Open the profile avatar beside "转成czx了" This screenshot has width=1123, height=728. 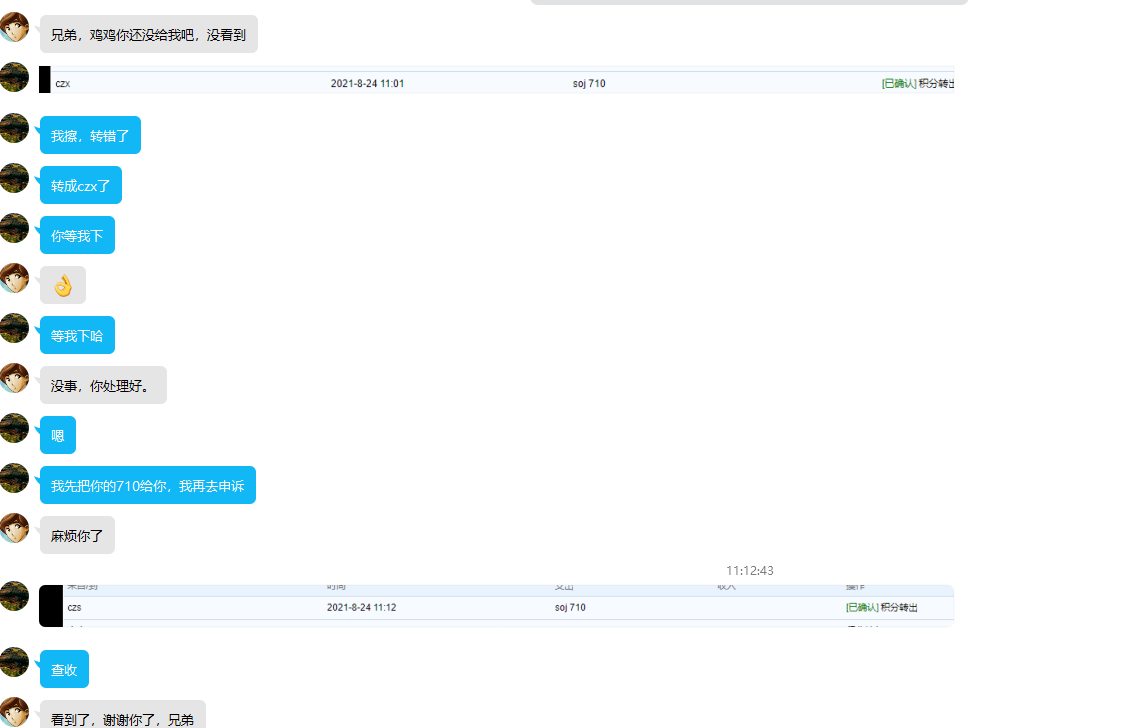14,178
